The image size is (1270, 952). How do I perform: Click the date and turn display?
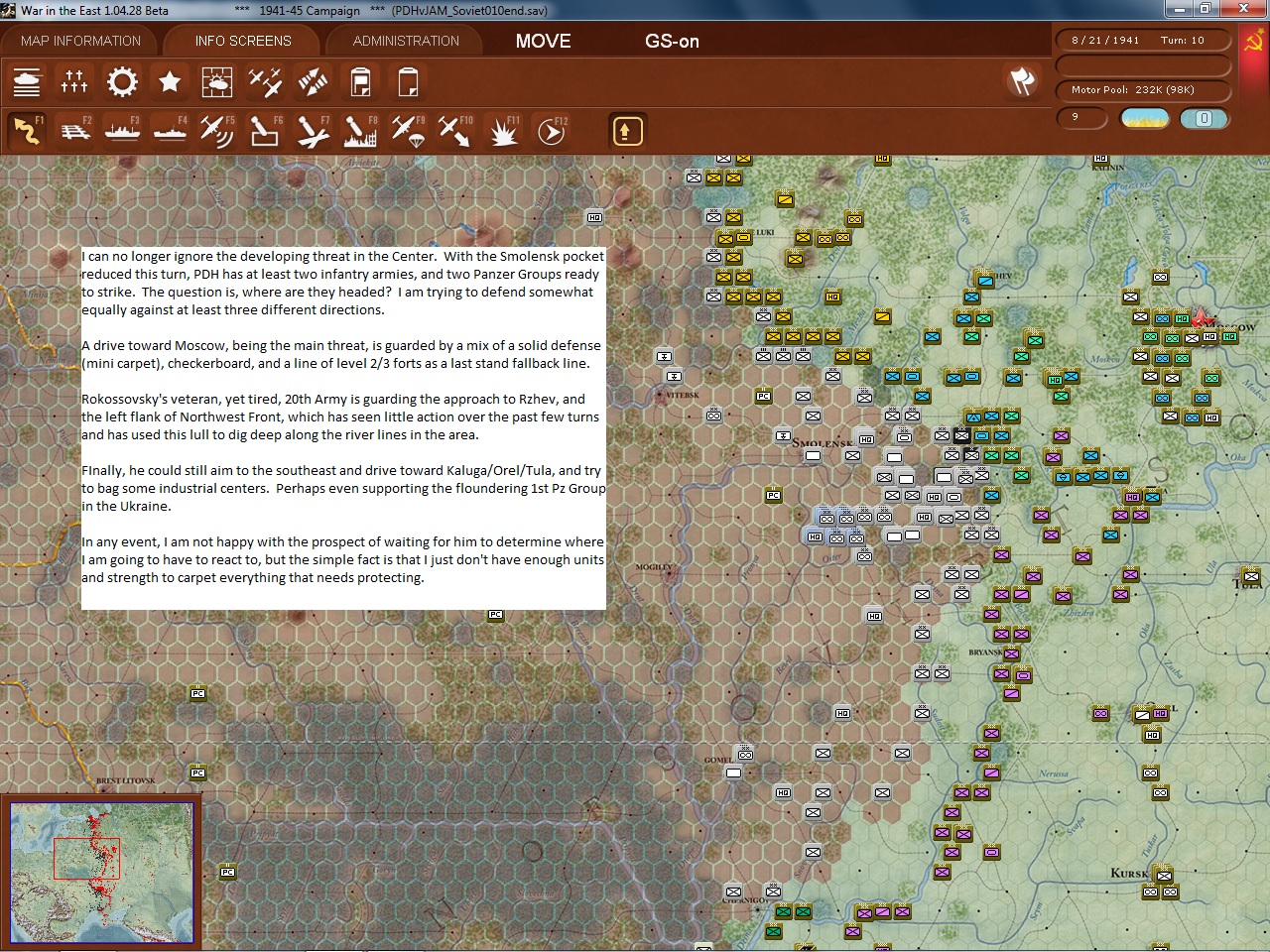click(x=1142, y=41)
